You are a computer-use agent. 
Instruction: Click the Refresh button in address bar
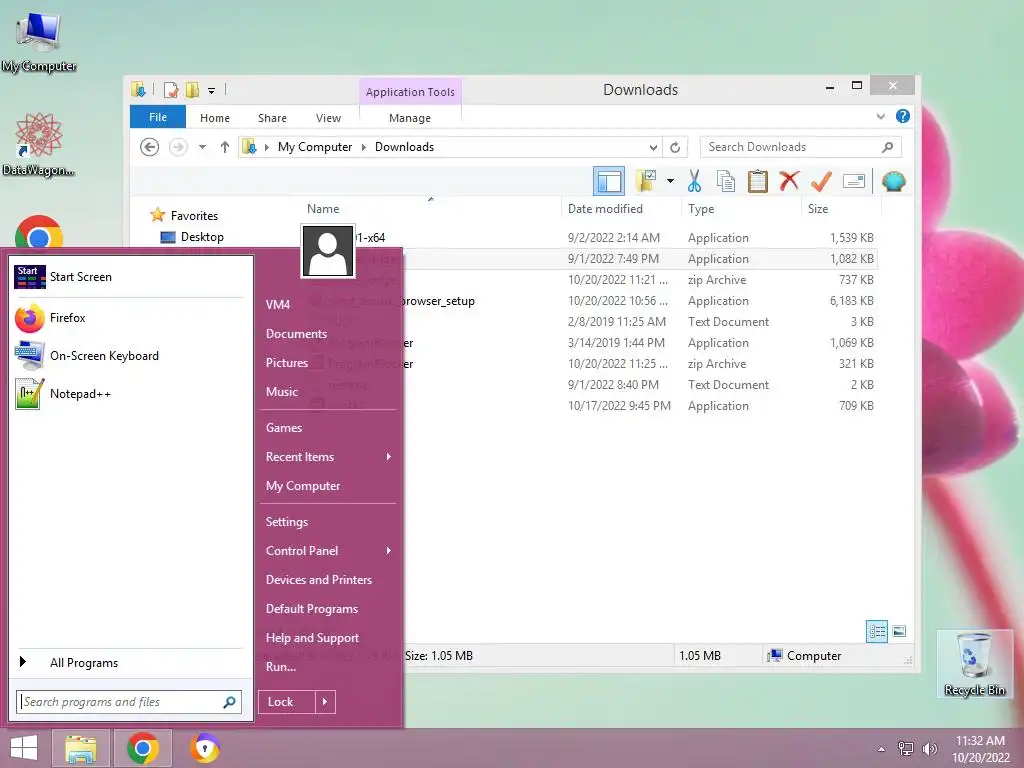[675, 147]
